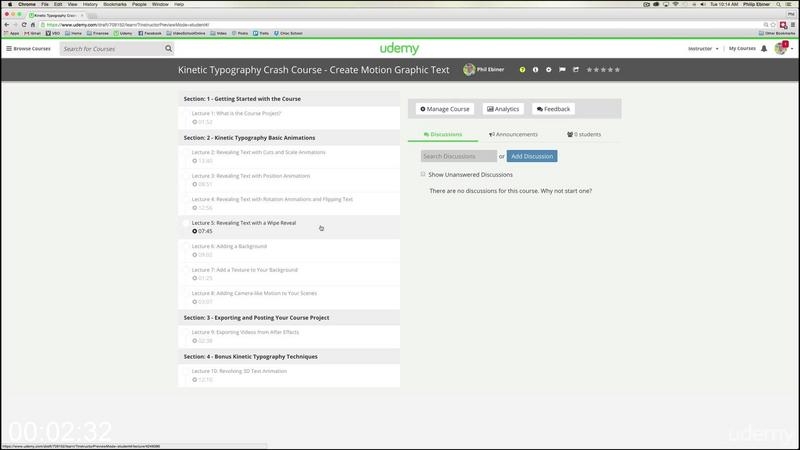800x450 pixels.
Task: Open Chrome's hamburger menu icon
Action: pyautogui.click(x=793, y=24)
